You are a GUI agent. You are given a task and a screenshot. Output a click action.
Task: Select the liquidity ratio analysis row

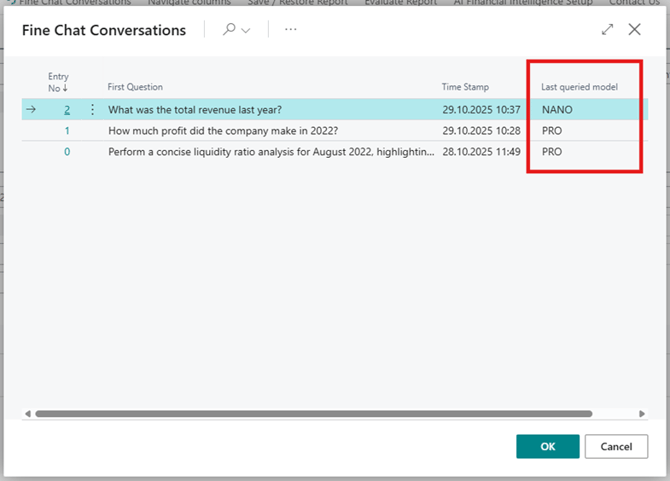pyautogui.click(x=270, y=152)
